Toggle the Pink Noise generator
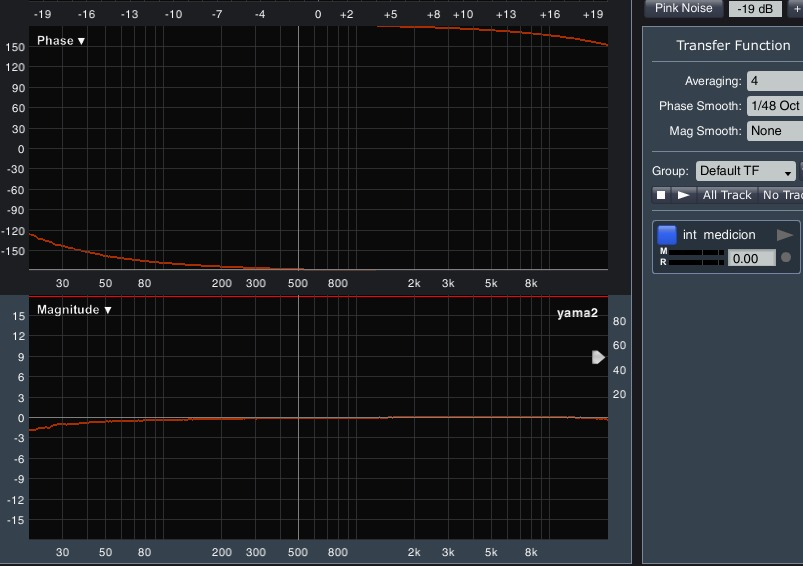 pyautogui.click(x=684, y=9)
